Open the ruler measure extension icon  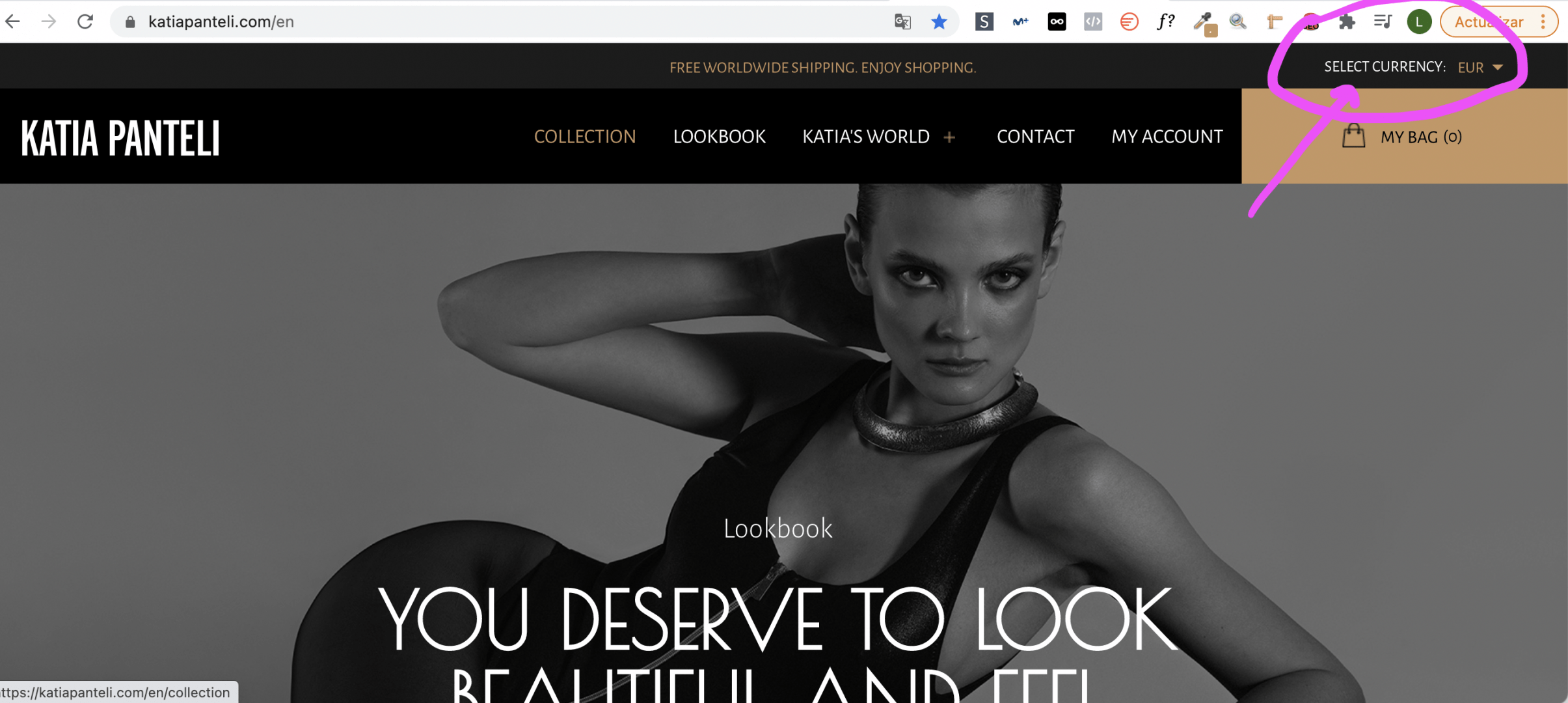click(x=1275, y=21)
